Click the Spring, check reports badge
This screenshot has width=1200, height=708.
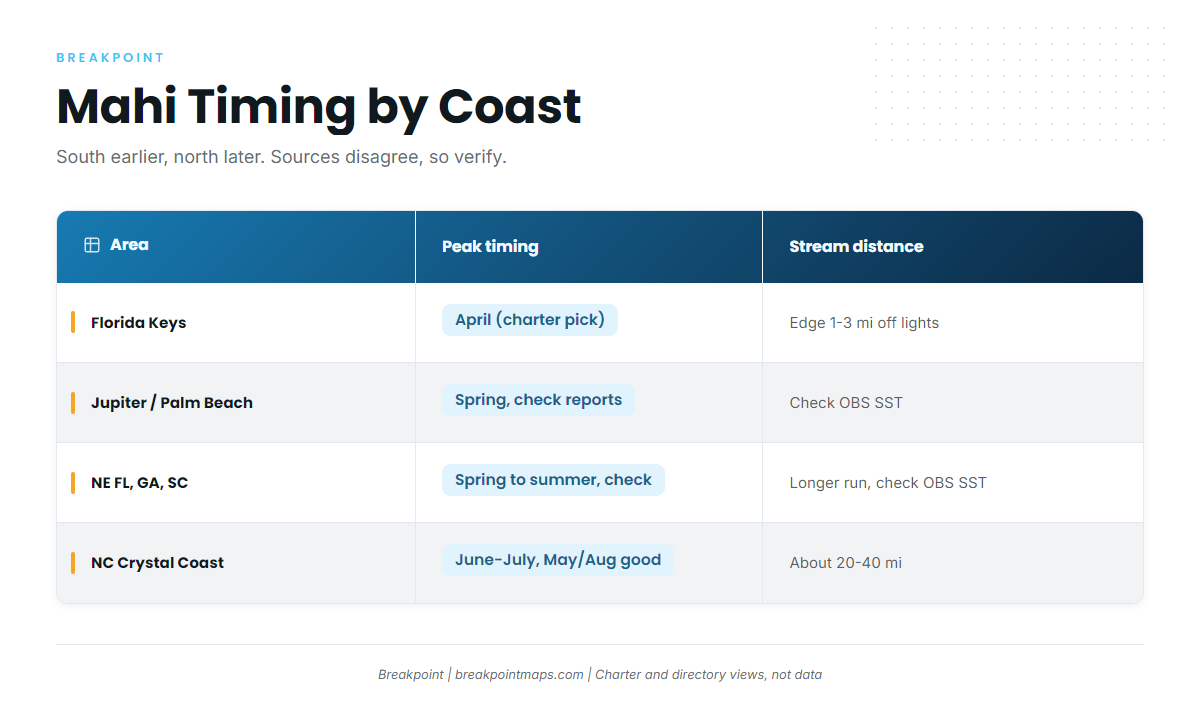(x=538, y=400)
